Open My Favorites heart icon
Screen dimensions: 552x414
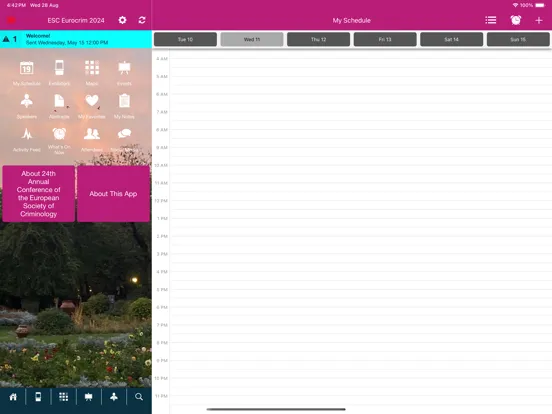[x=92, y=101]
